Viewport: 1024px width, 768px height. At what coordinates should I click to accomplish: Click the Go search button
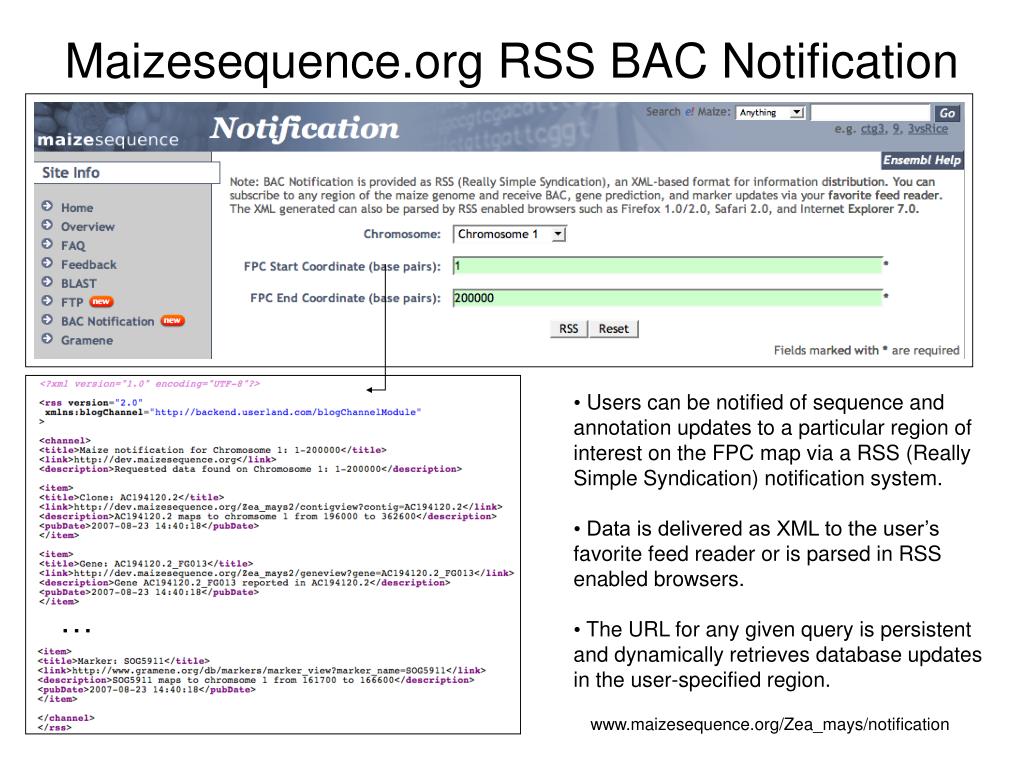tap(947, 113)
